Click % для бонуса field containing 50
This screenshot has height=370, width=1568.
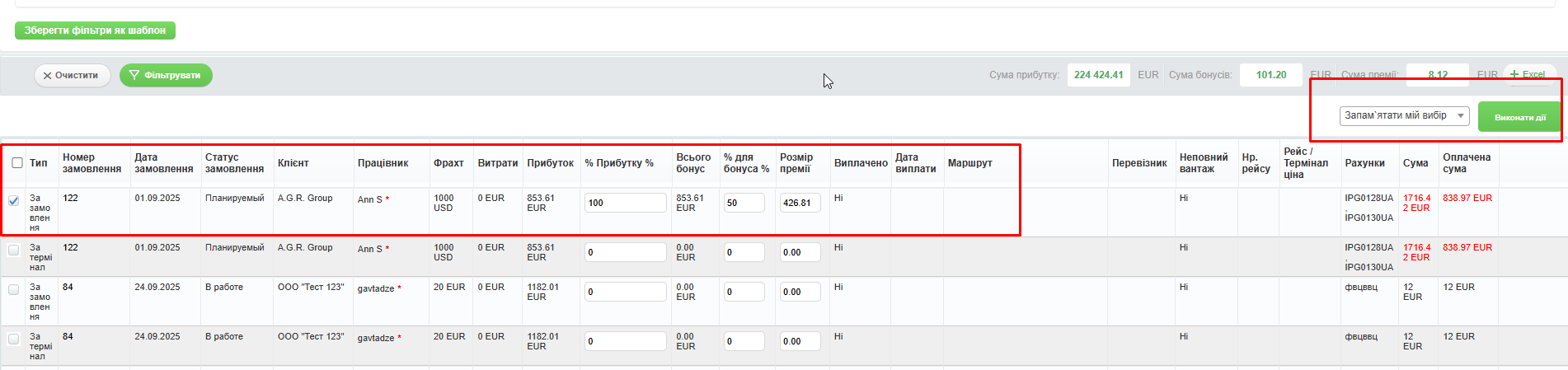pos(744,203)
